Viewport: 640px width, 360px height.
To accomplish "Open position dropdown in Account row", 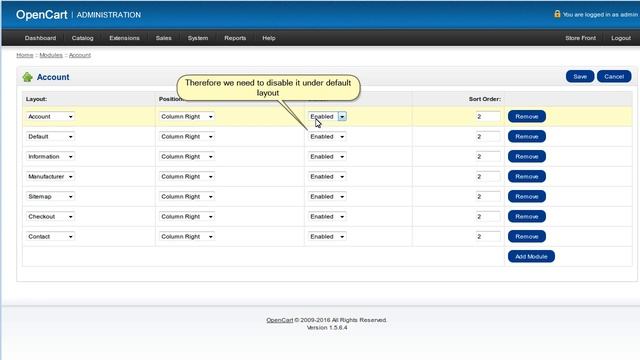I will tap(187, 116).
